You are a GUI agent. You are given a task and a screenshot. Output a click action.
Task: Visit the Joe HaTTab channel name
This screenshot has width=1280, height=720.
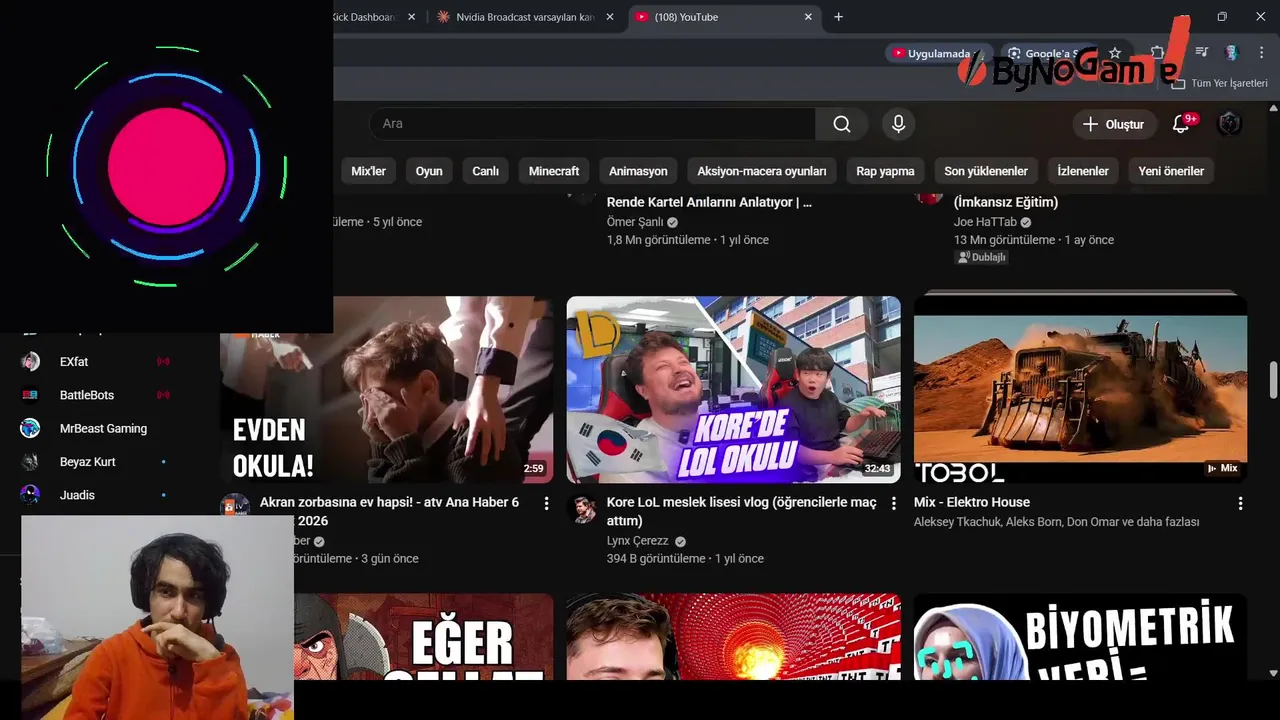(985, 222)
